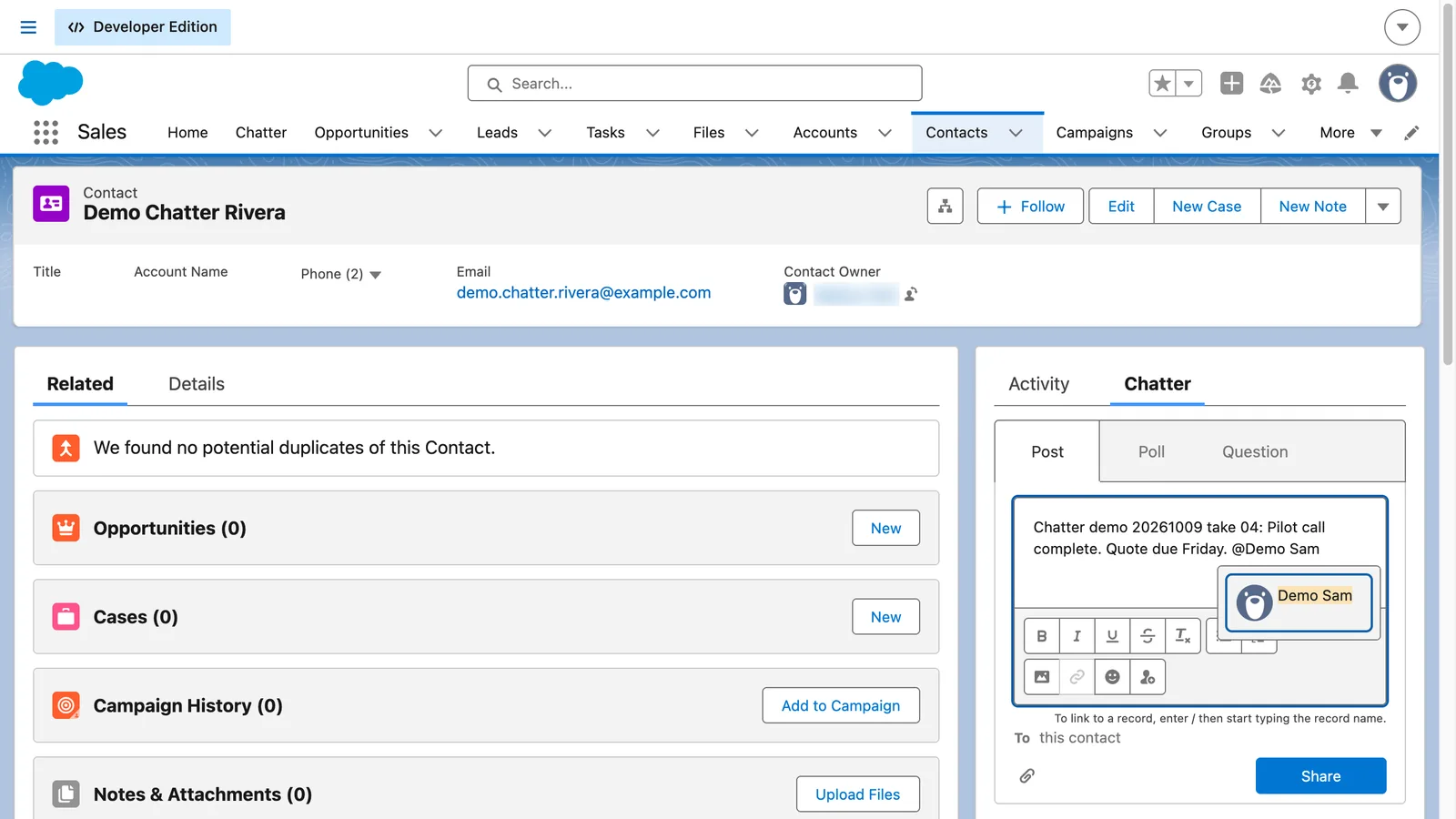
Task: Expand the Accounts nav dropdown chevron
Action: (885, 133)
